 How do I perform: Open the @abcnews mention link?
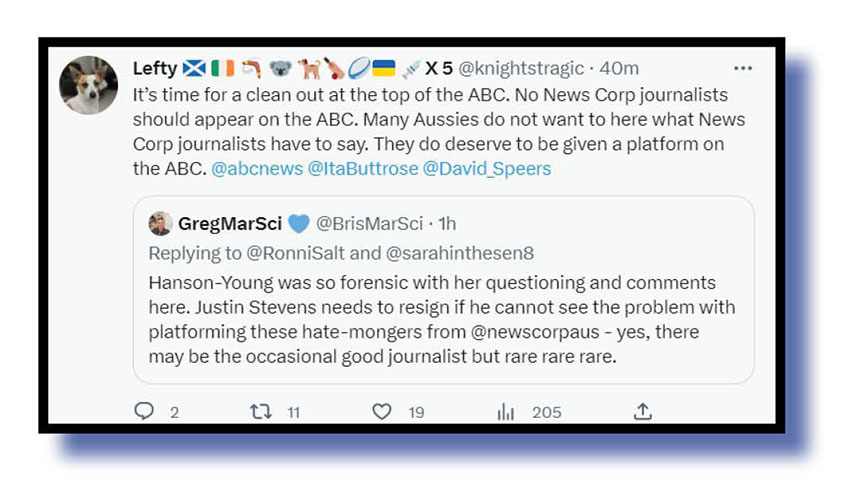[x=257, y=168]
